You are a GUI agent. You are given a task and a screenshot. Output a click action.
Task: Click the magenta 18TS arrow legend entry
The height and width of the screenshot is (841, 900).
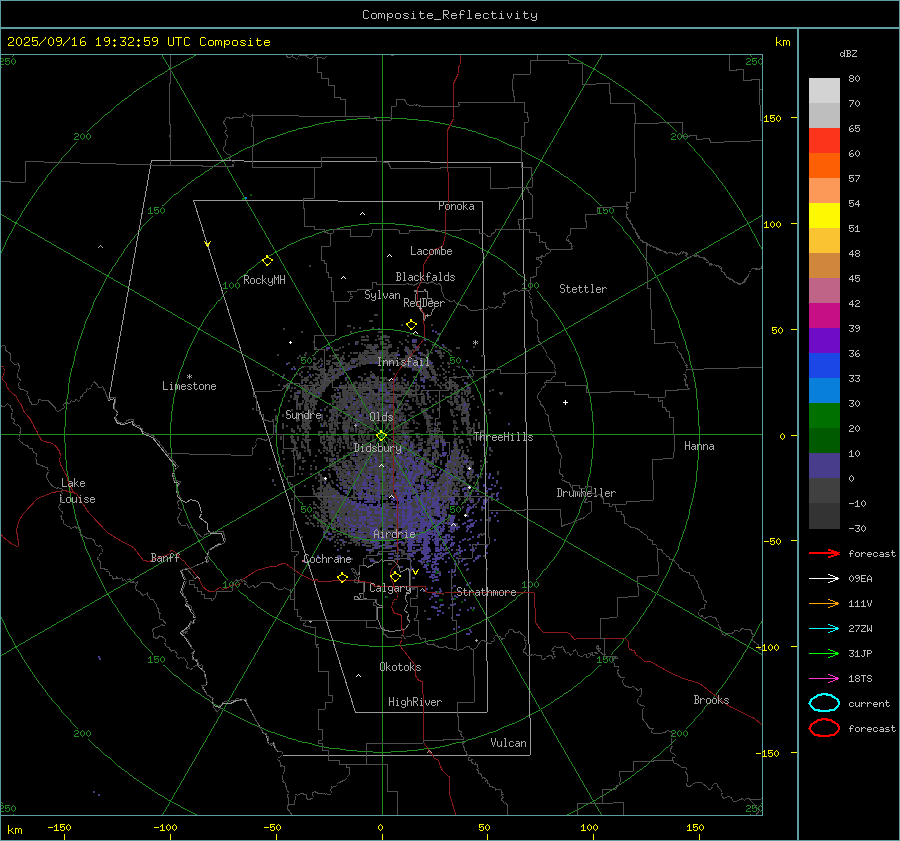pyautogui.click(x=824, y=678)
